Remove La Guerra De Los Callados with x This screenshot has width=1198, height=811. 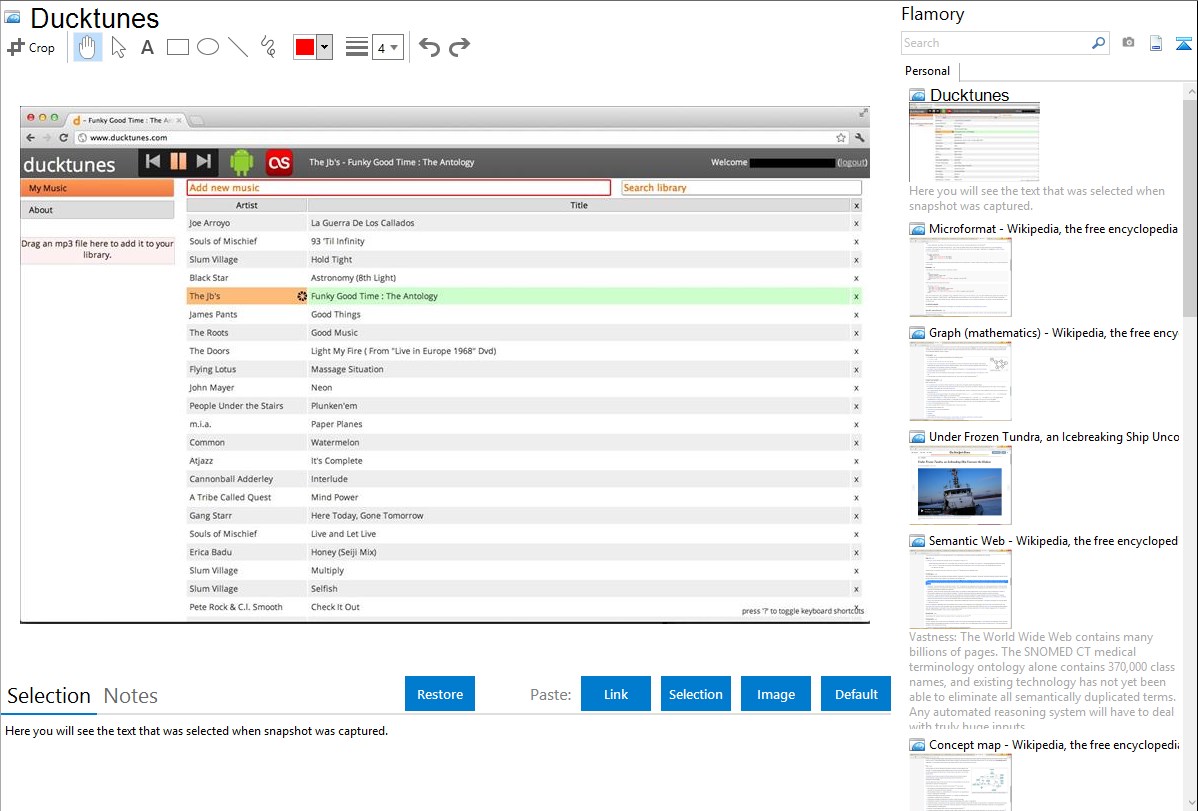click(856, 224)
